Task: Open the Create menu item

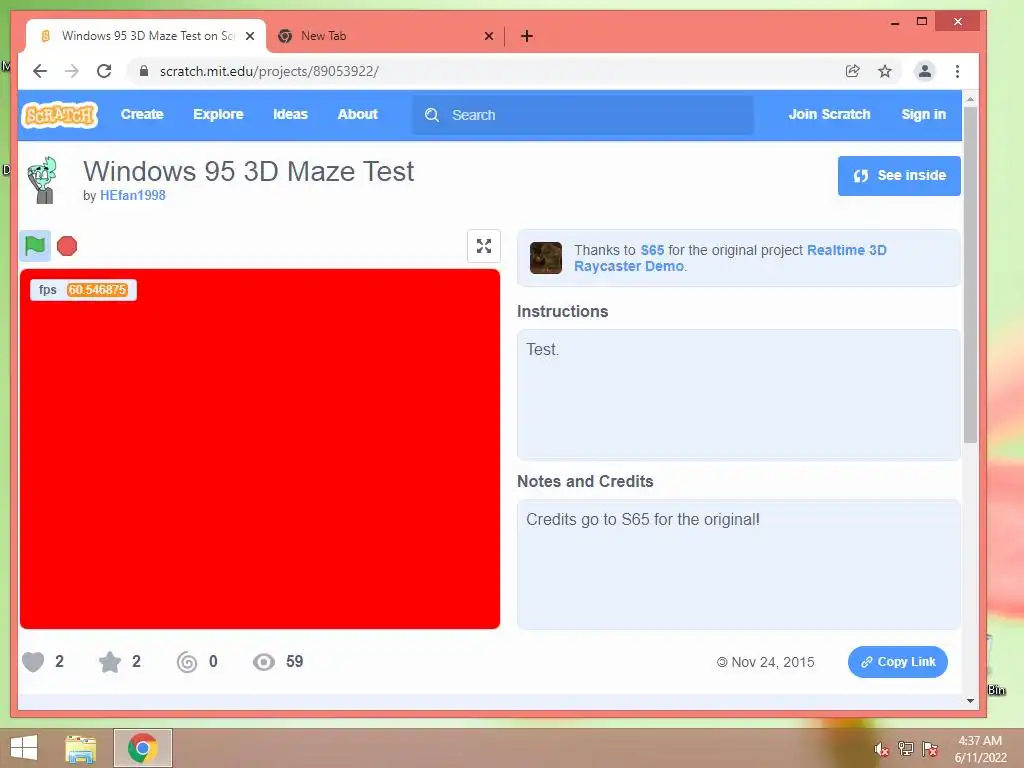Action: click(x=142, y=114)
